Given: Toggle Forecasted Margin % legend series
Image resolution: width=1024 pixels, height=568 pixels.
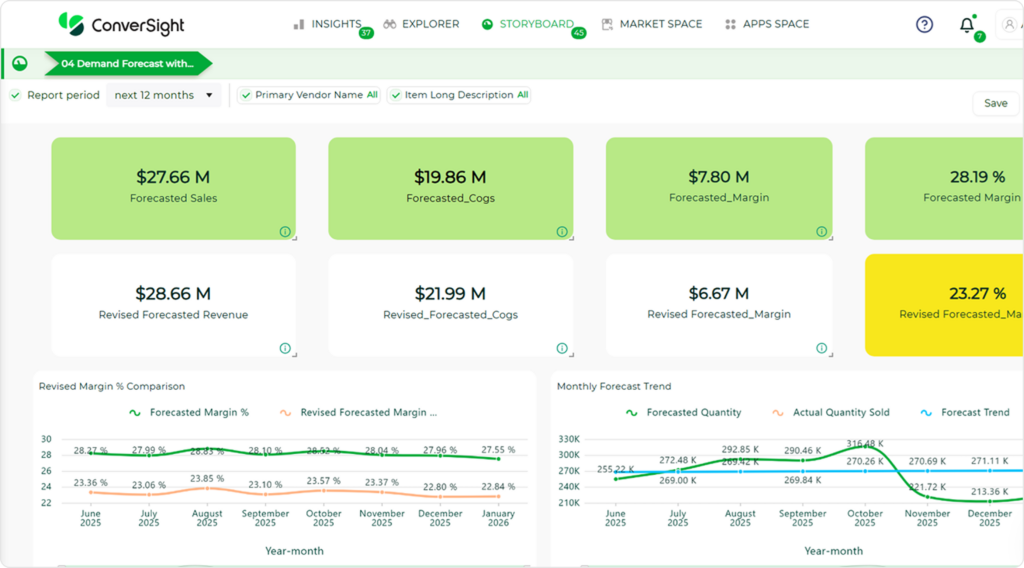Looking at the screenshot, I should [189, 413].
